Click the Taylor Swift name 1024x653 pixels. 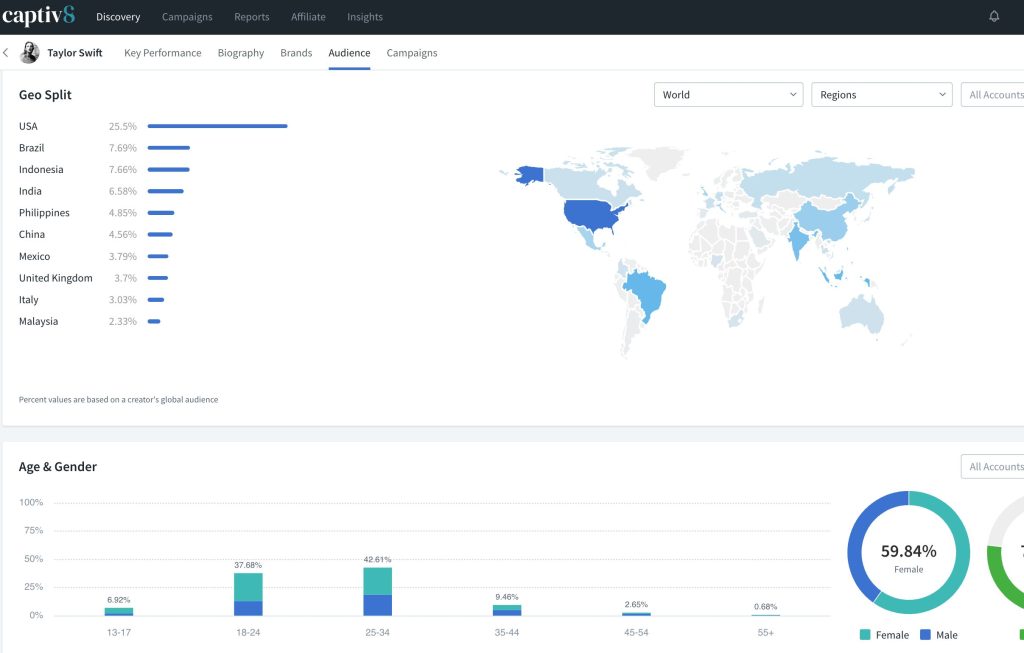(75, 53)
